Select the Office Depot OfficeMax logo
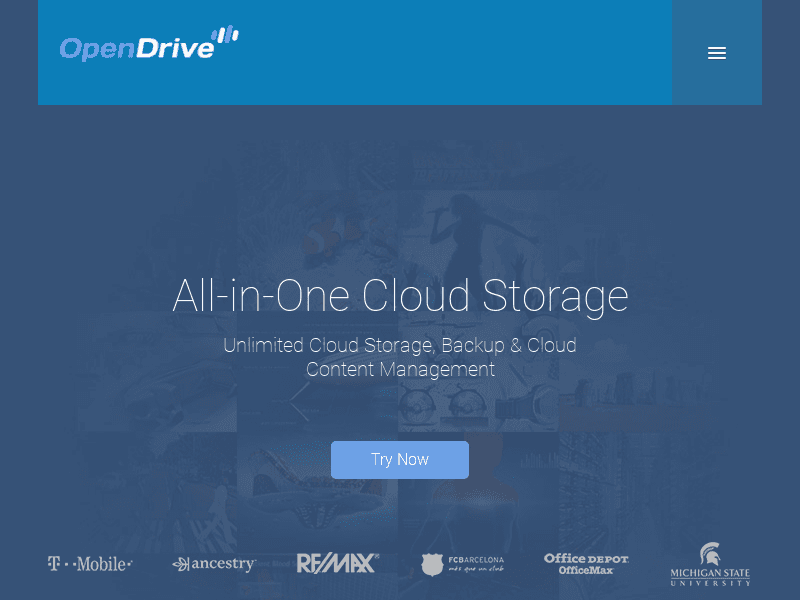 pos(586,563)
